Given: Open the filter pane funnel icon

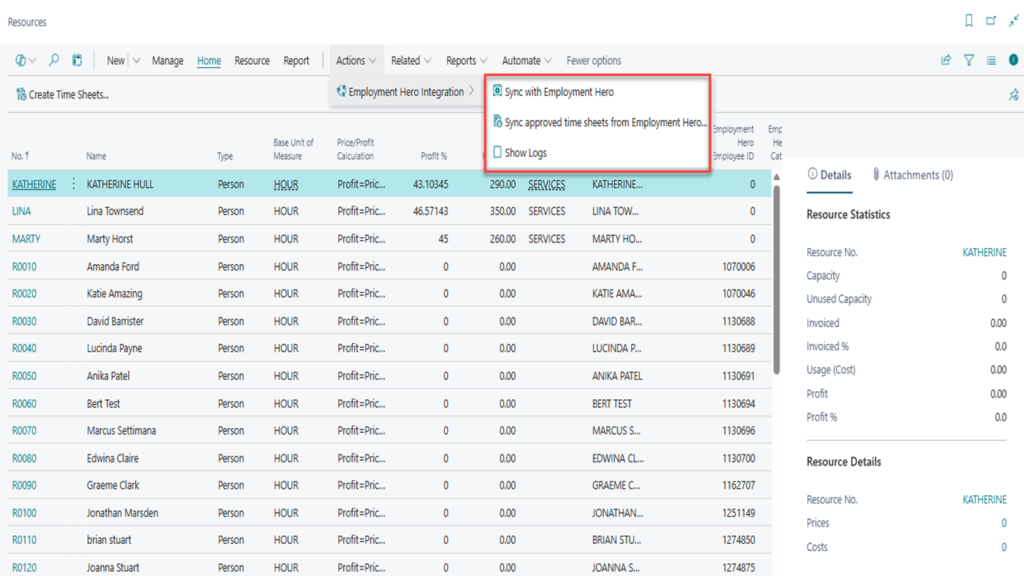Looking at the screenshot, I should [x=969, y=60].
